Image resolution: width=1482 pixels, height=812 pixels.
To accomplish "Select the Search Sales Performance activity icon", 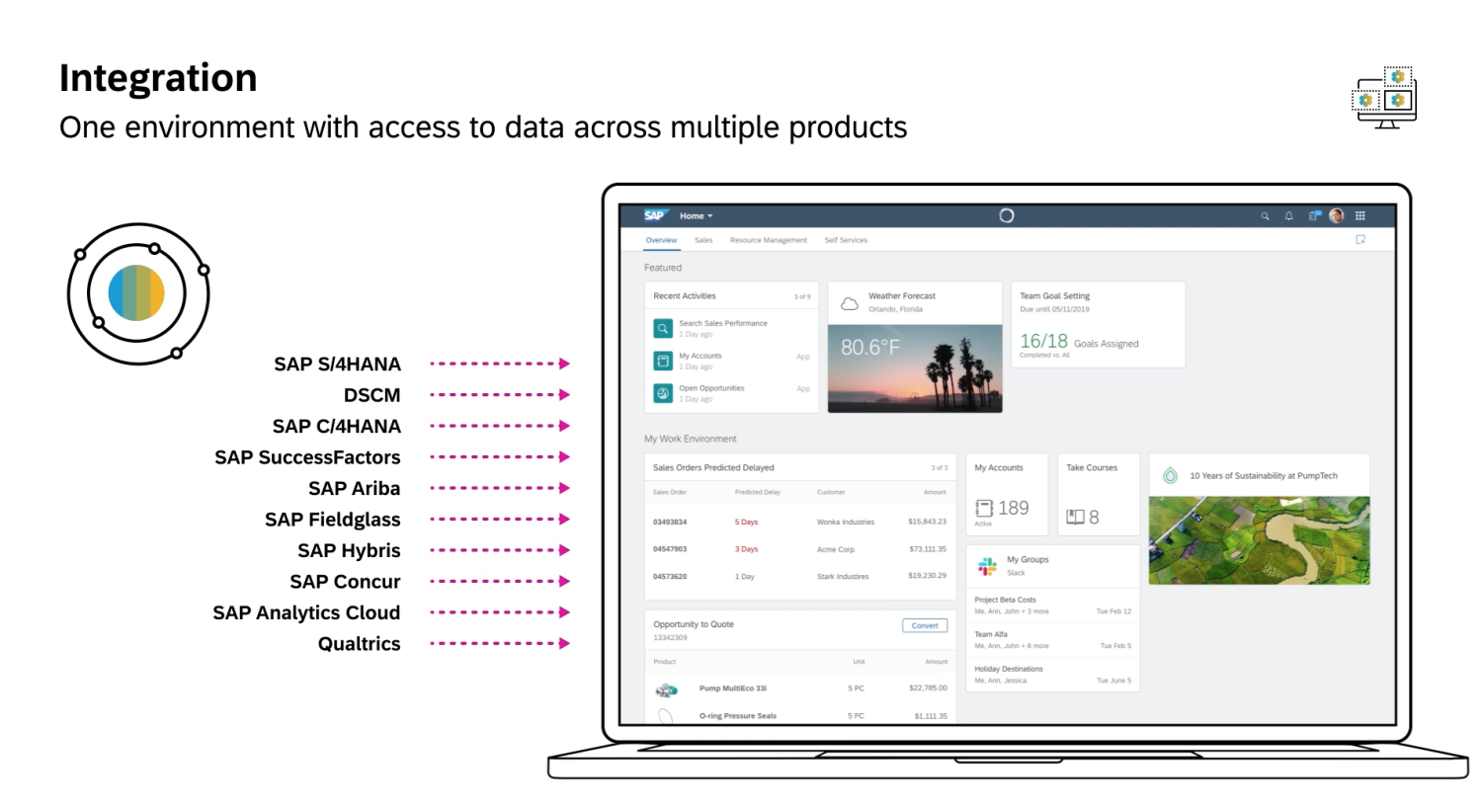I will pos(661,327).
